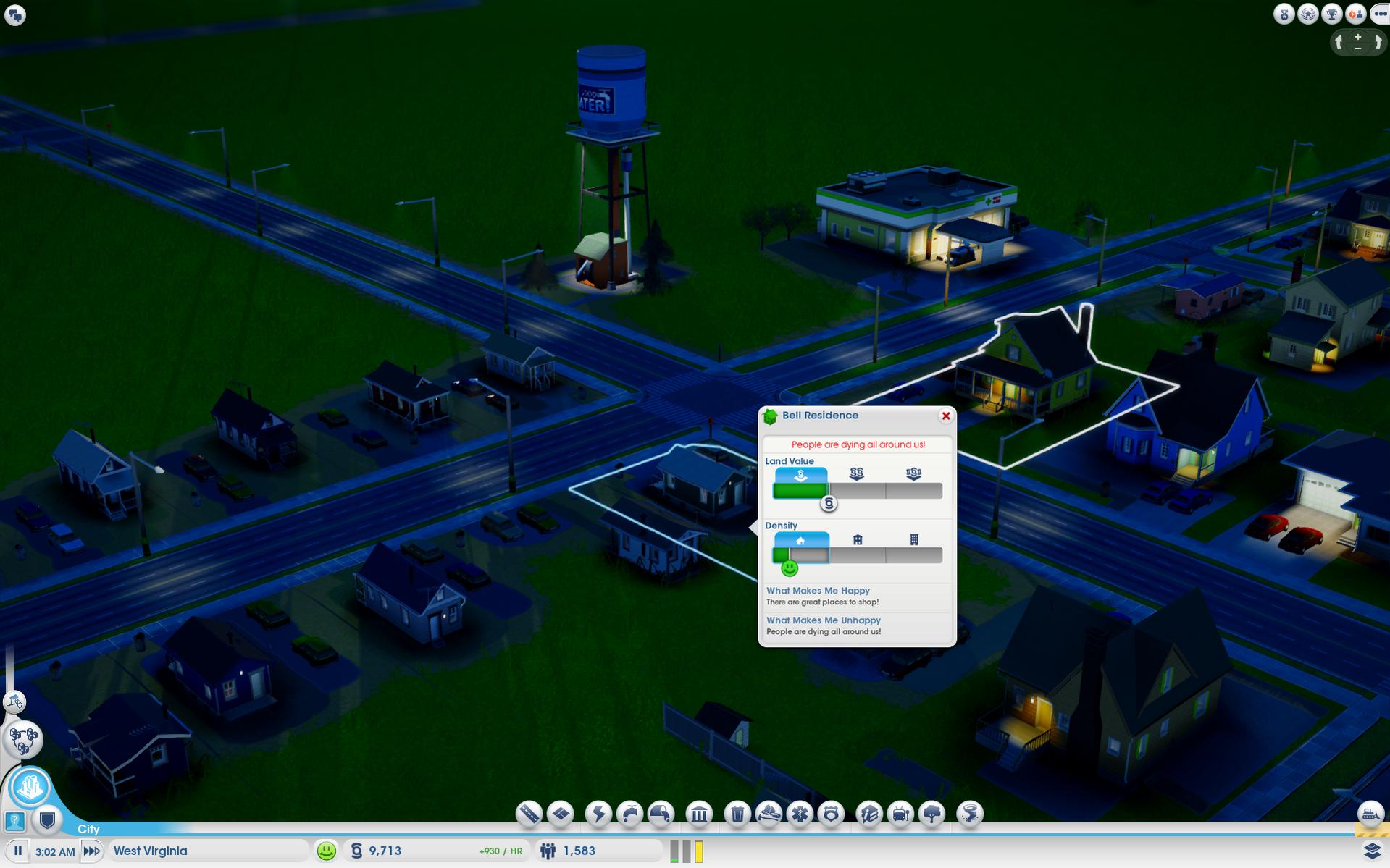
Task: Click the Disasters tornado icon
Action: coord(969,814)
